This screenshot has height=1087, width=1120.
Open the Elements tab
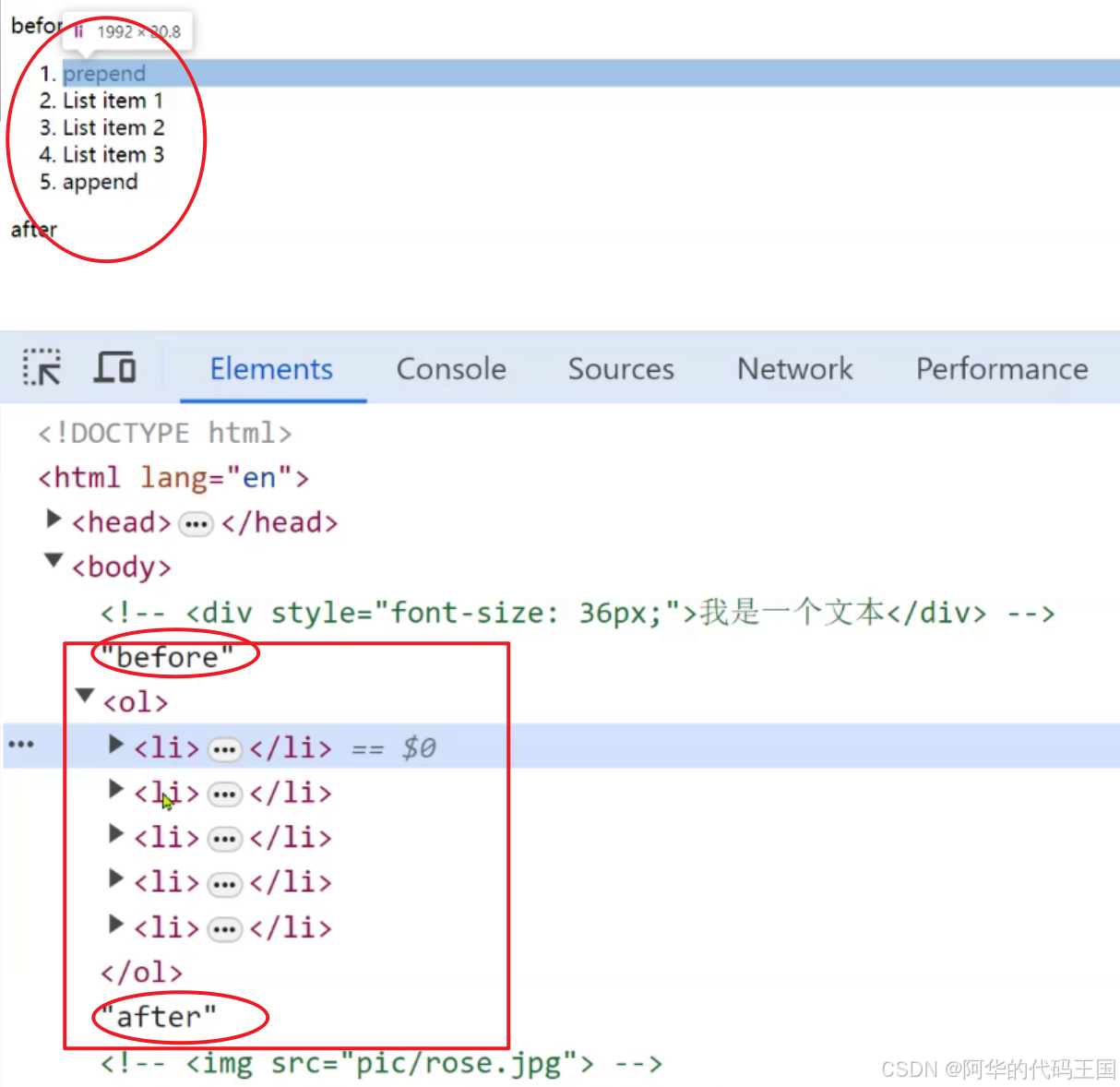tap(271, 369)
